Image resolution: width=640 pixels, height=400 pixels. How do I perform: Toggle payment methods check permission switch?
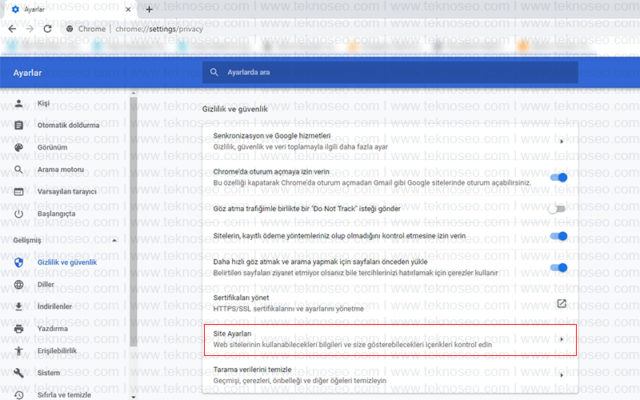point(559,236)
